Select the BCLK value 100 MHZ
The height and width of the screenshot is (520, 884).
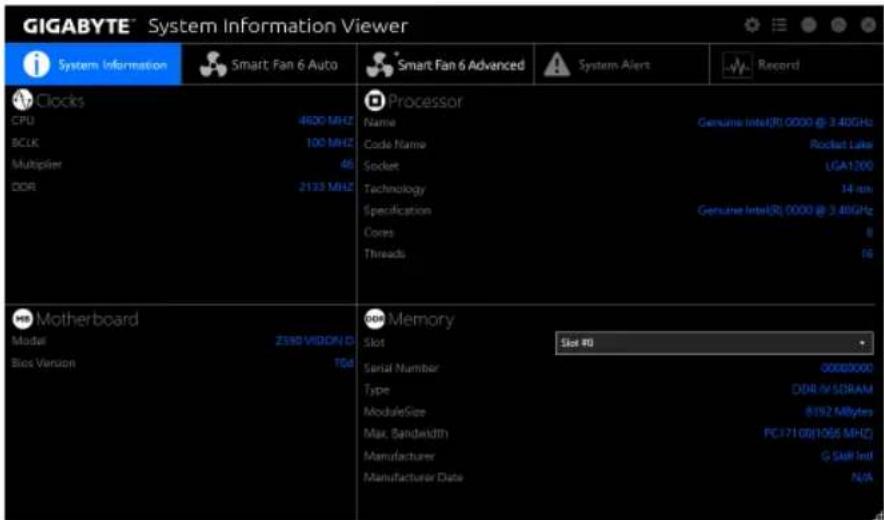pyautogui.click(x=330, y=143)
